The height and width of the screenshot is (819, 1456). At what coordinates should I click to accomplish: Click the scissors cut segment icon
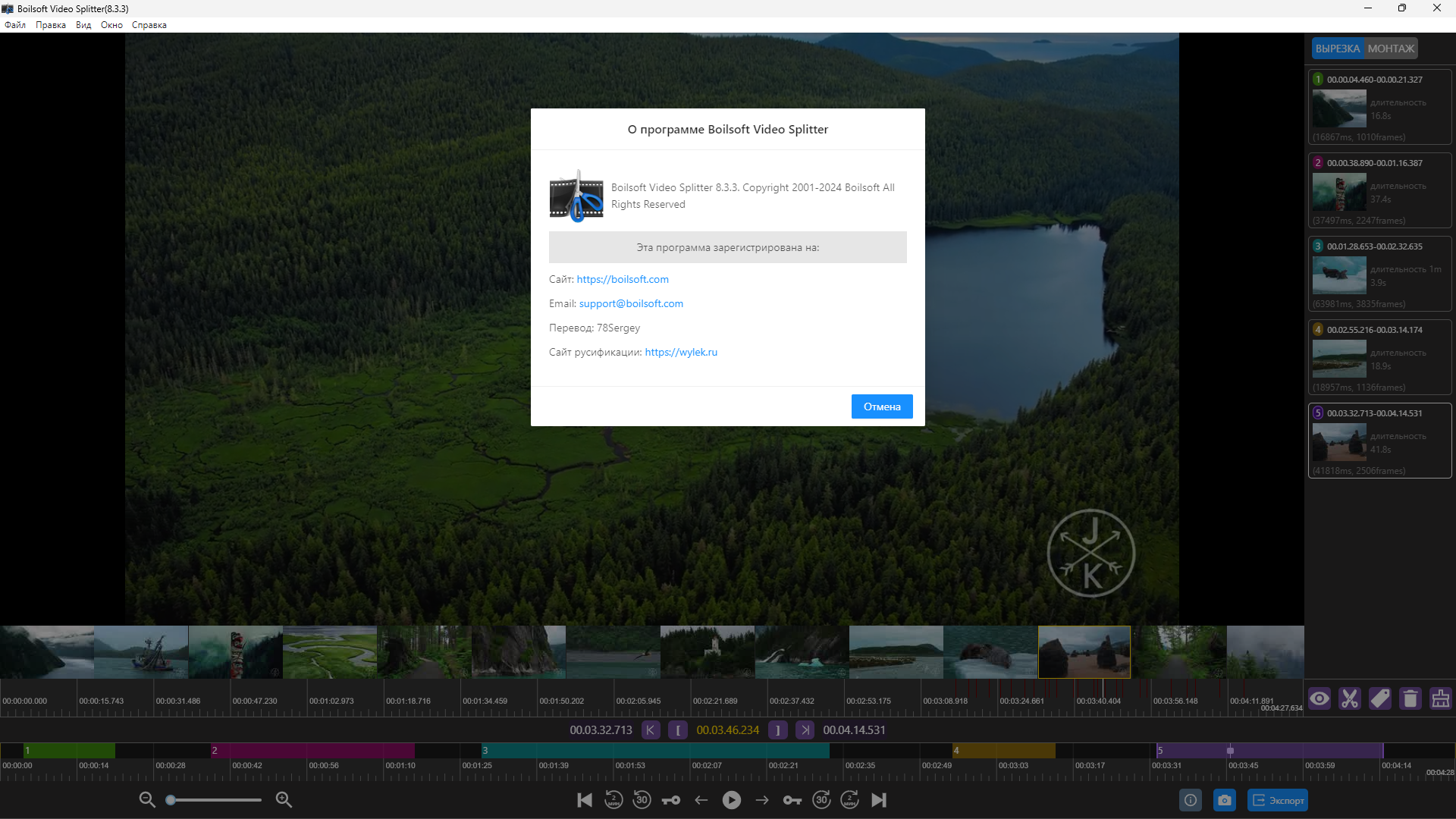1350,698
